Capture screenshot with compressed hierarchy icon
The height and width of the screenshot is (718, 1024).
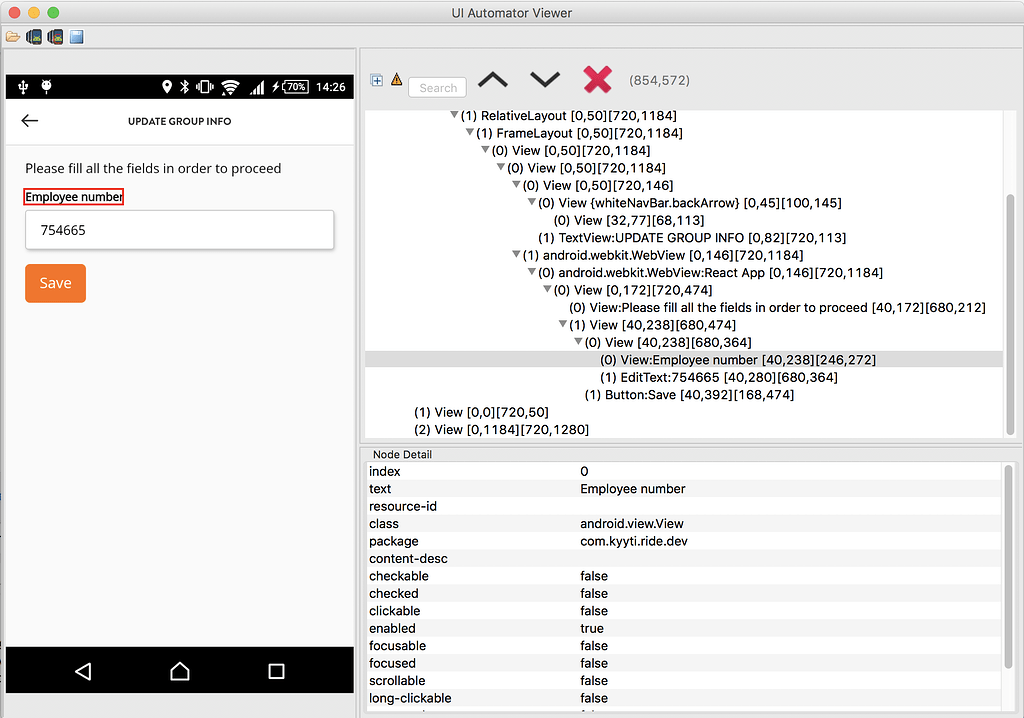pos(54,35)
